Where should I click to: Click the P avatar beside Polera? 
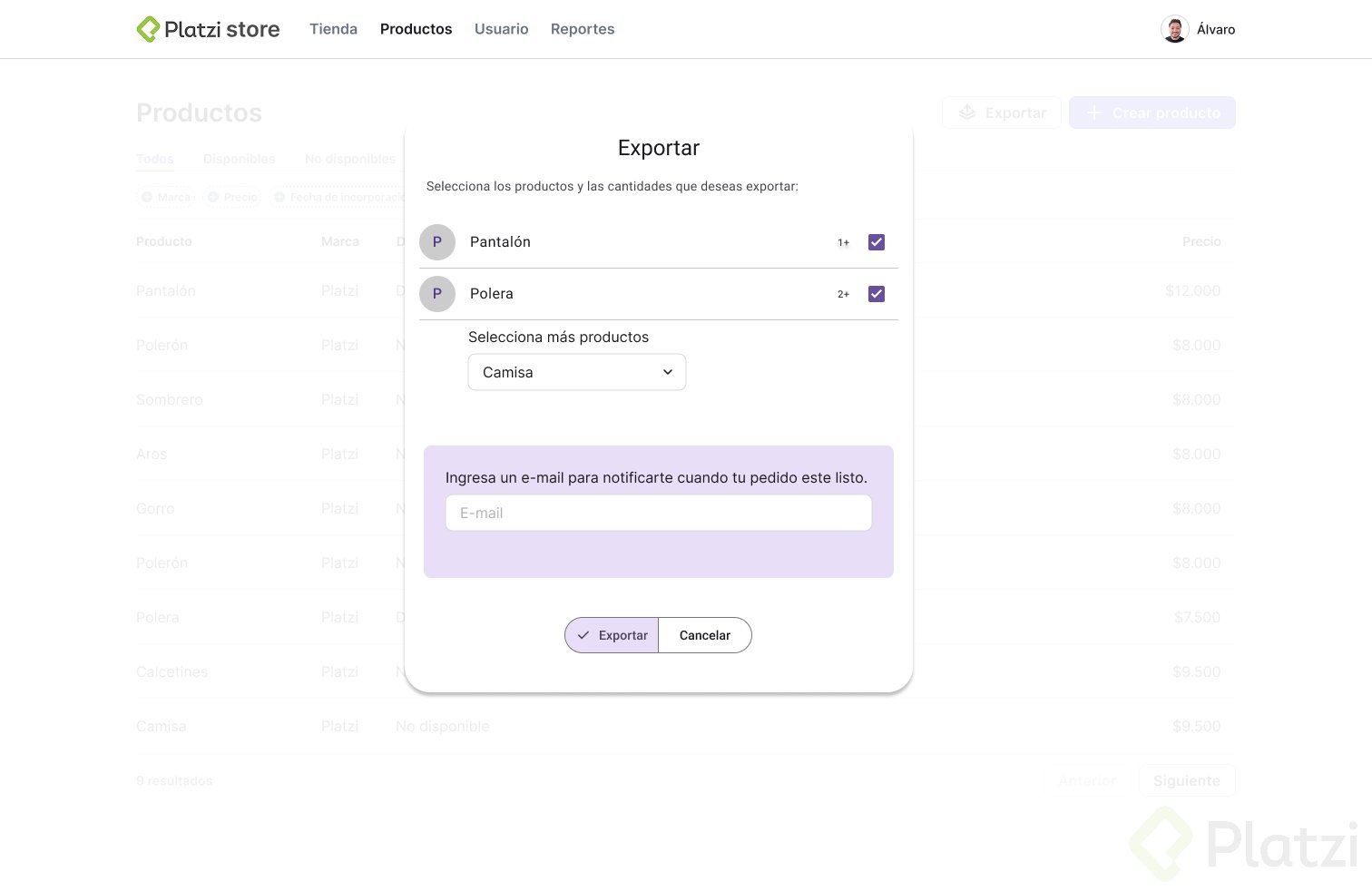pyautogui.click(x=437, y=294)
